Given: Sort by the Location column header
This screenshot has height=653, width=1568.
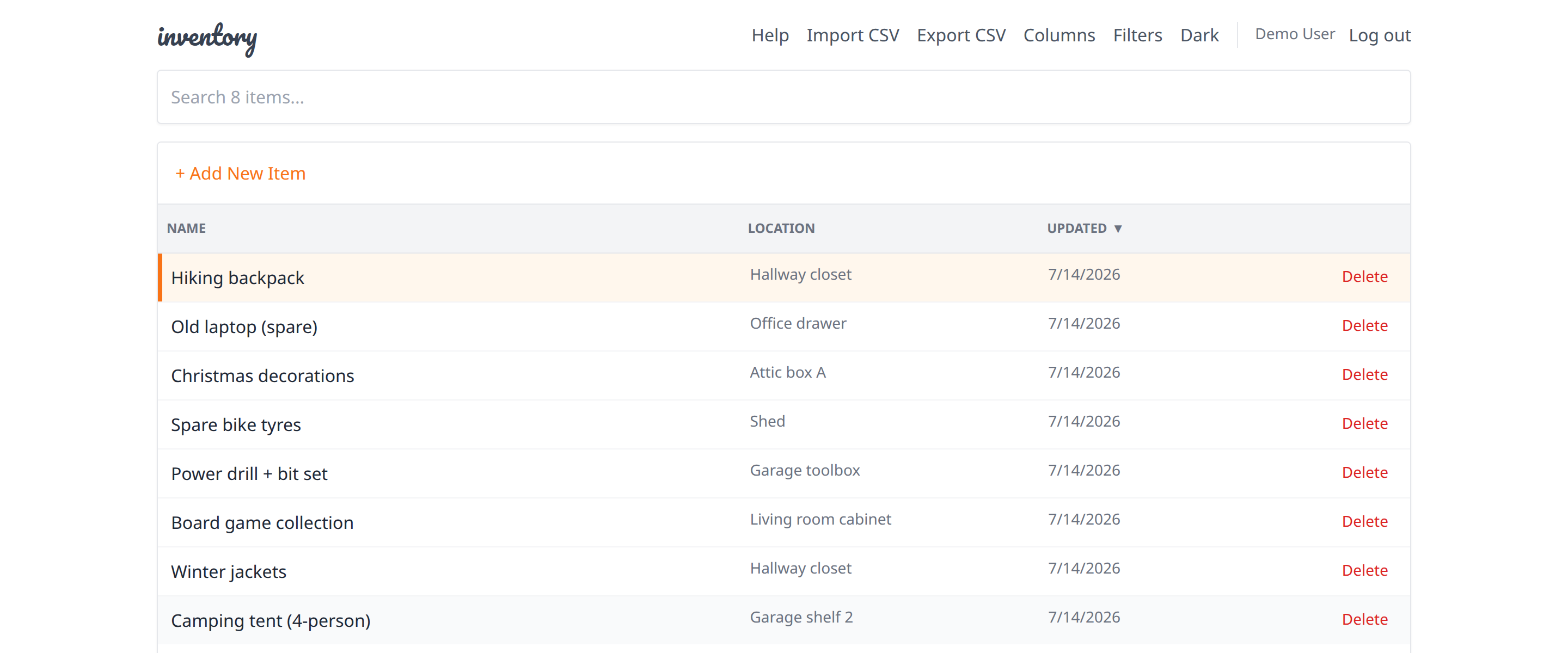Looking at the screenshot, I should tap(781, 228).
